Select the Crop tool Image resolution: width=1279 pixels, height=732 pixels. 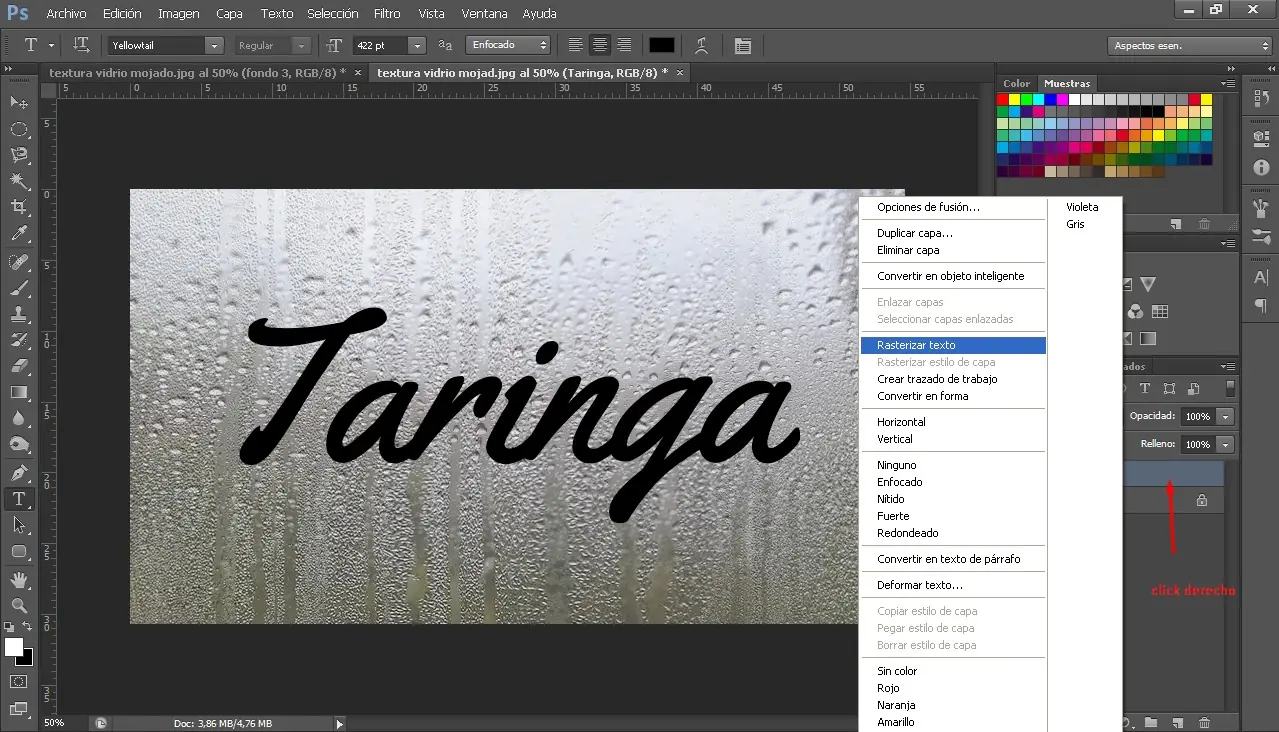click(x=19, y=207)
